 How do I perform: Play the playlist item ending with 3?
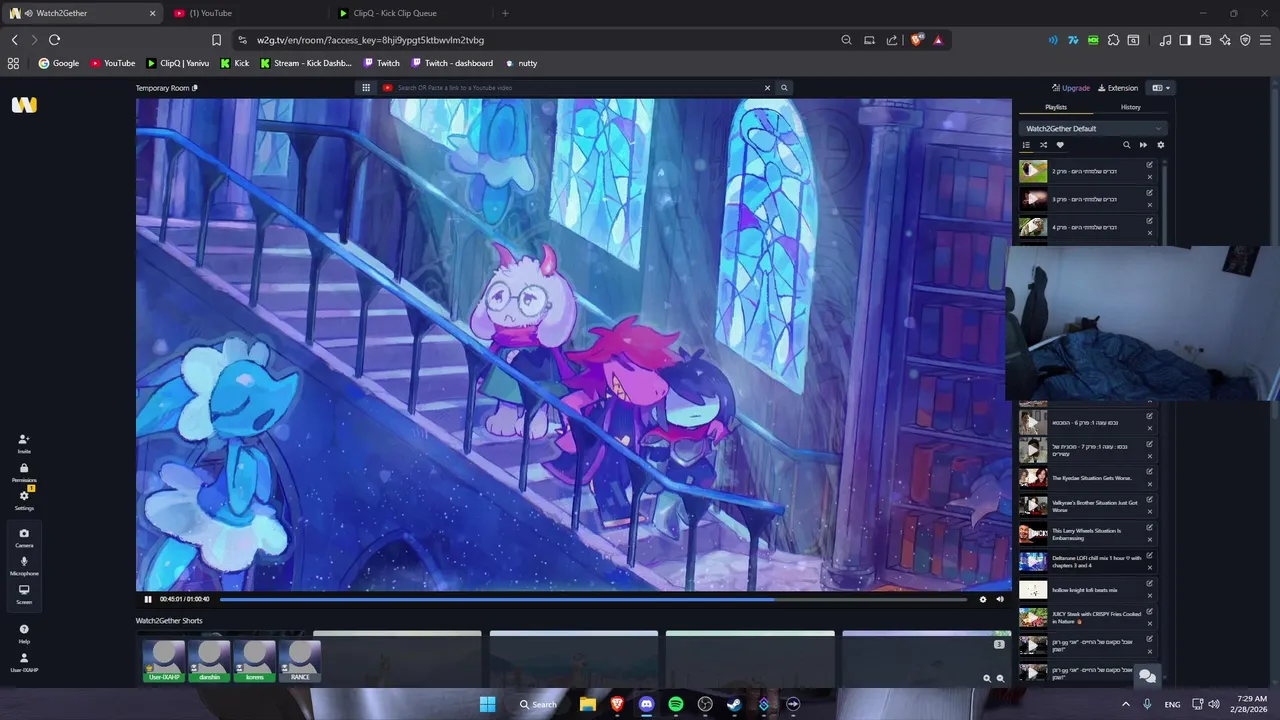(1033, 199)
